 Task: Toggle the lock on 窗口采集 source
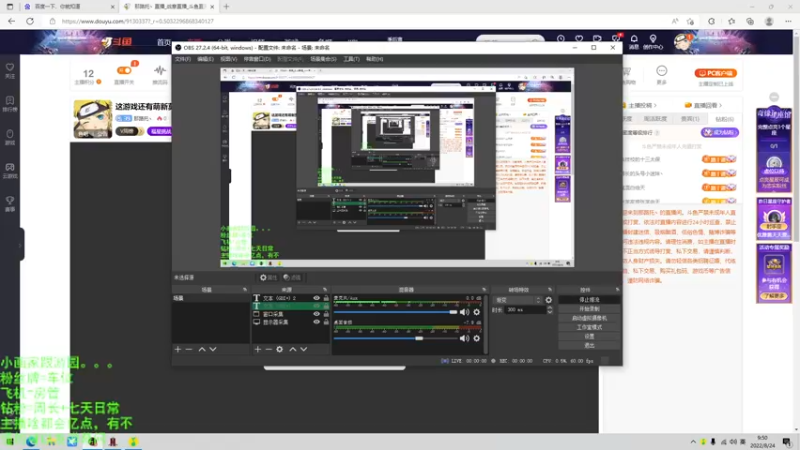(326, 314)
